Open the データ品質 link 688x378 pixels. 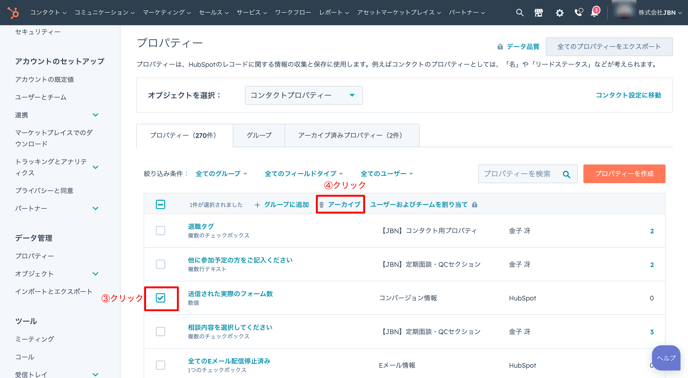(523, 47)
